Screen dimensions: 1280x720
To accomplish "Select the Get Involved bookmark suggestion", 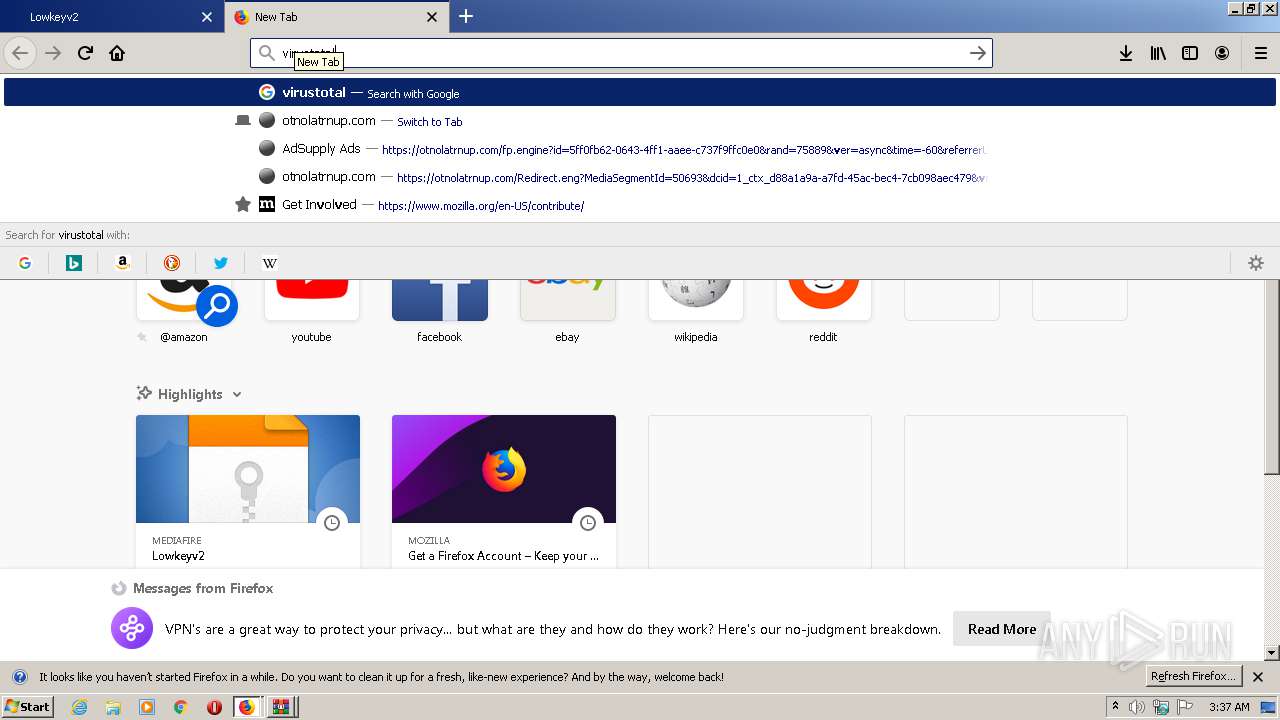I will (640, 204).
